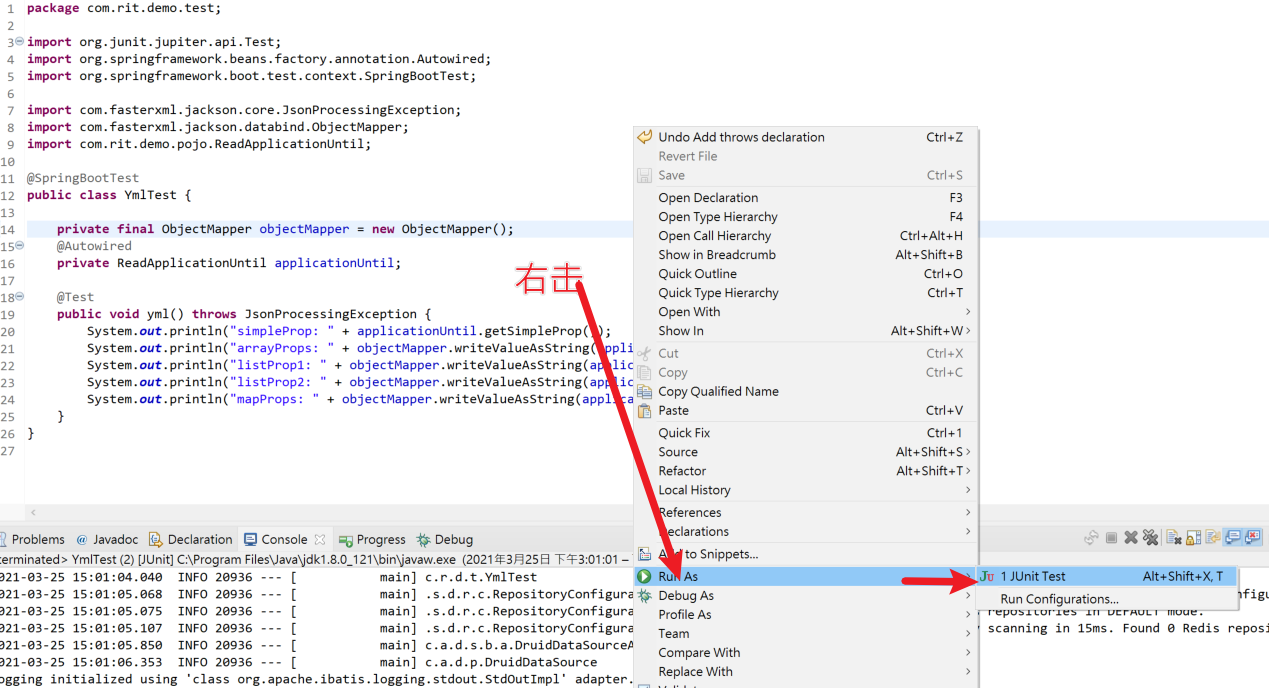
Task: Expand the Team submenu arrow
Action: 968,633
